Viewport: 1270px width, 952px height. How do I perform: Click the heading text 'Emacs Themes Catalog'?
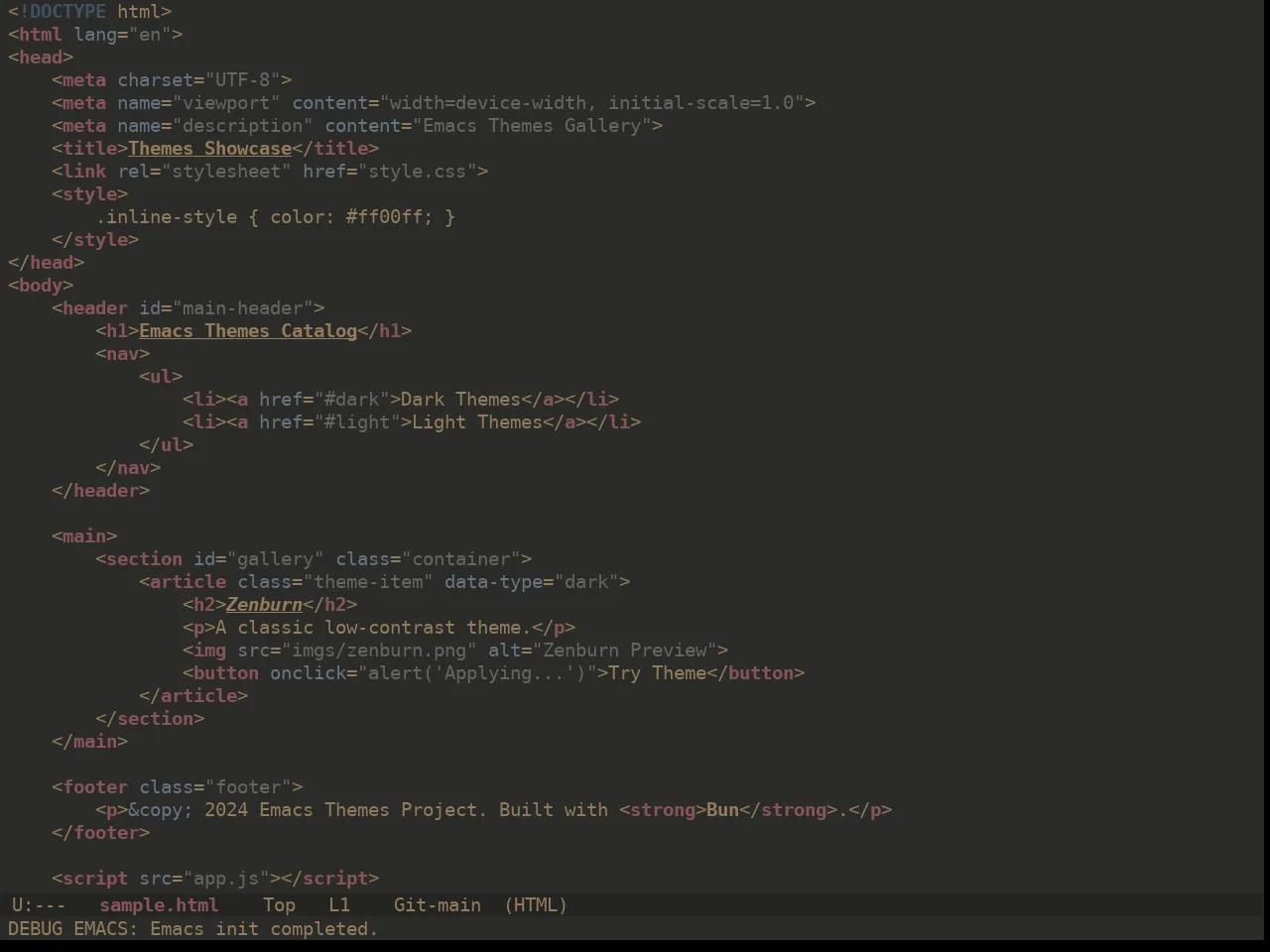(x=248, y=331)
